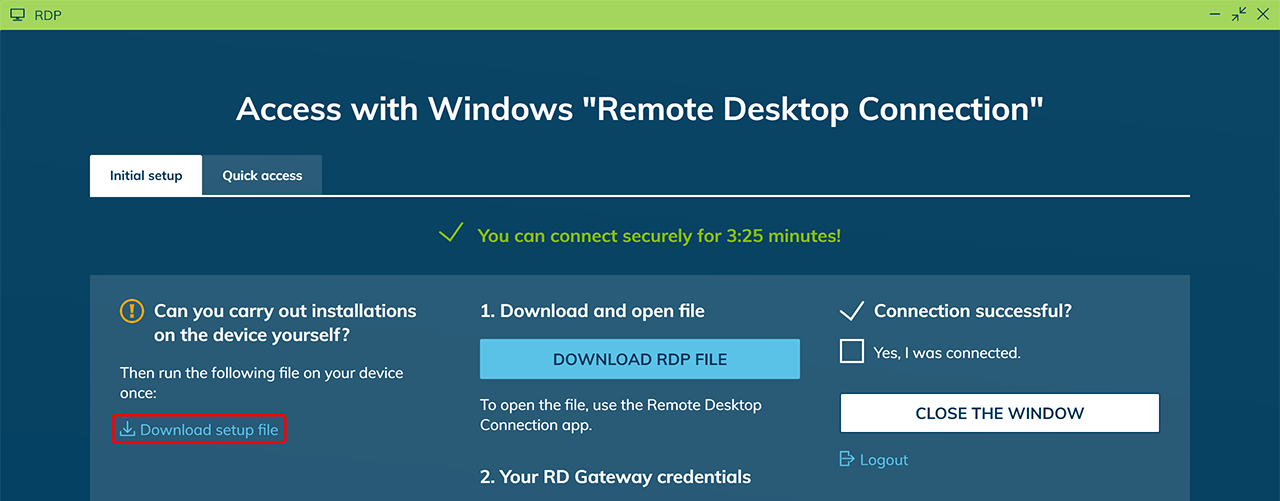Click the 'Access with Windows' page heading
Image resolution: width=1280 pixels, height=501 pixels.
click(639, 108)
